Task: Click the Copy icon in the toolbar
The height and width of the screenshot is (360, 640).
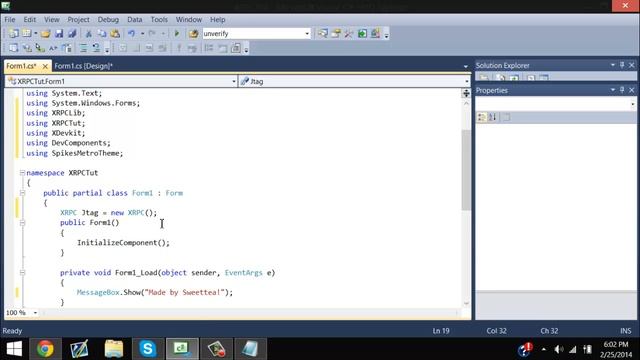Action: (x=102, y=33)
